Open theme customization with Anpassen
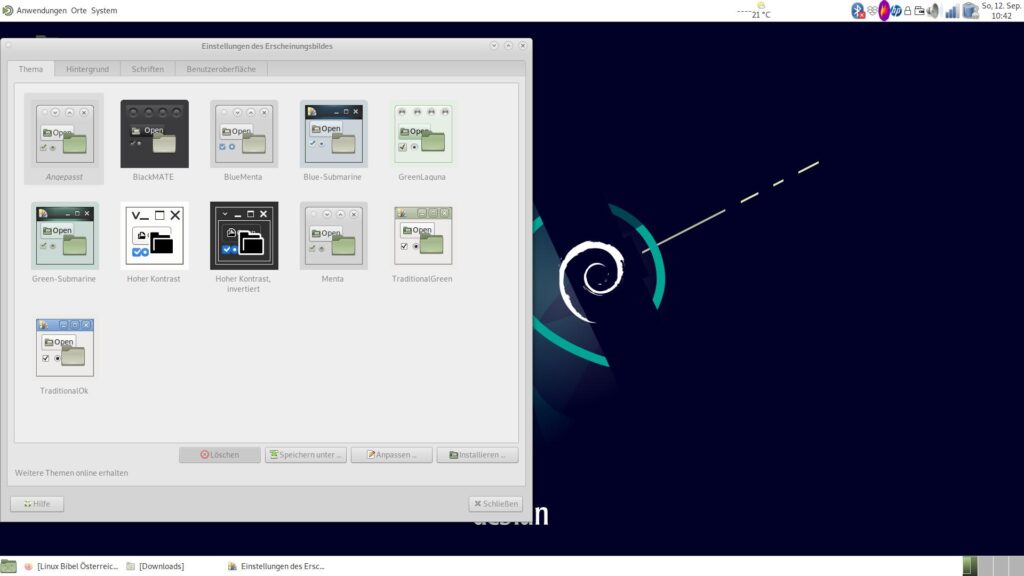Viewport: 1024px width, 576px height. click(391, 455)
